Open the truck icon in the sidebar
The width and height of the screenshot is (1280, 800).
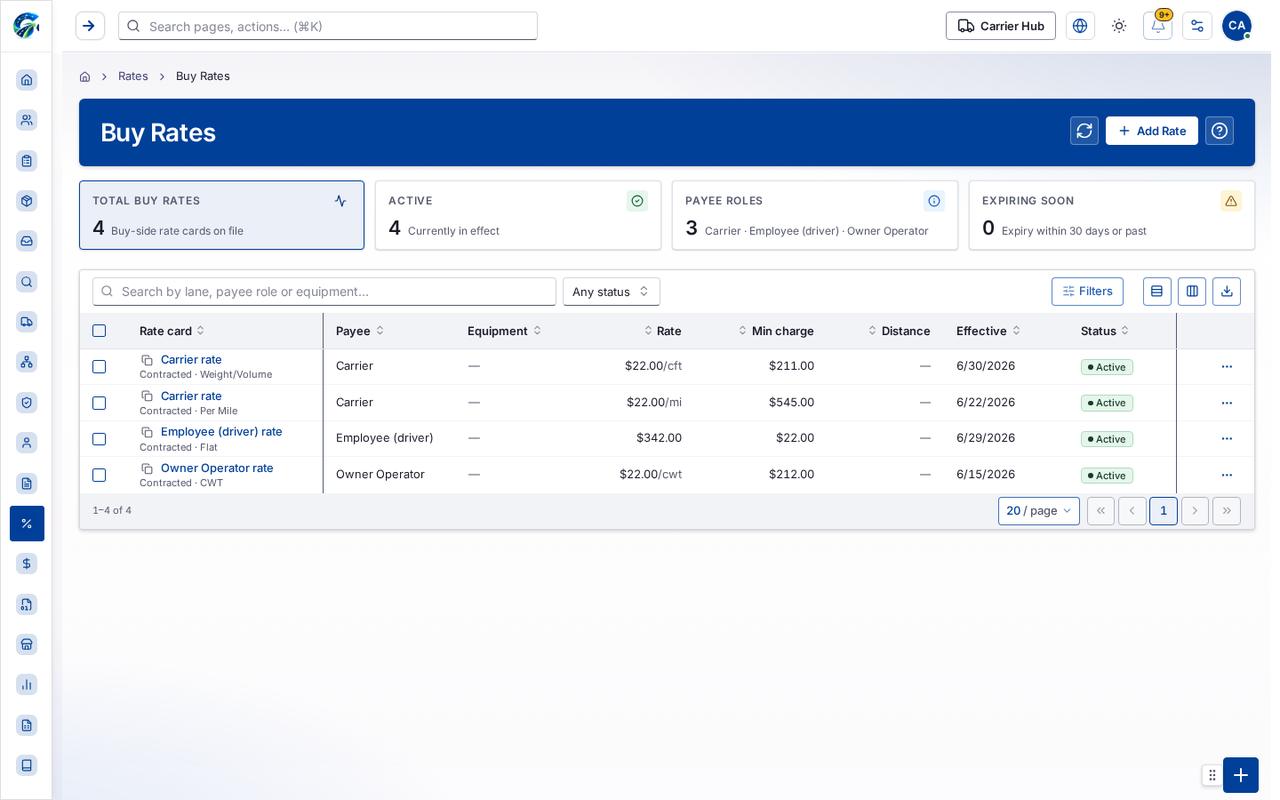[x=27, y=321]
